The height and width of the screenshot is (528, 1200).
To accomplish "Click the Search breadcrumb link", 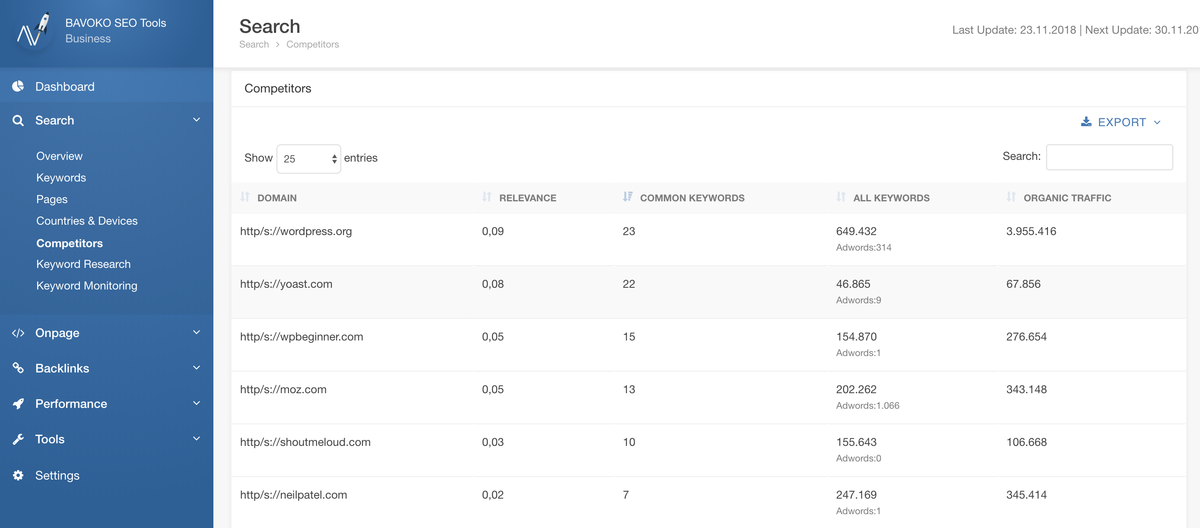I will click(x=254, y=45).
